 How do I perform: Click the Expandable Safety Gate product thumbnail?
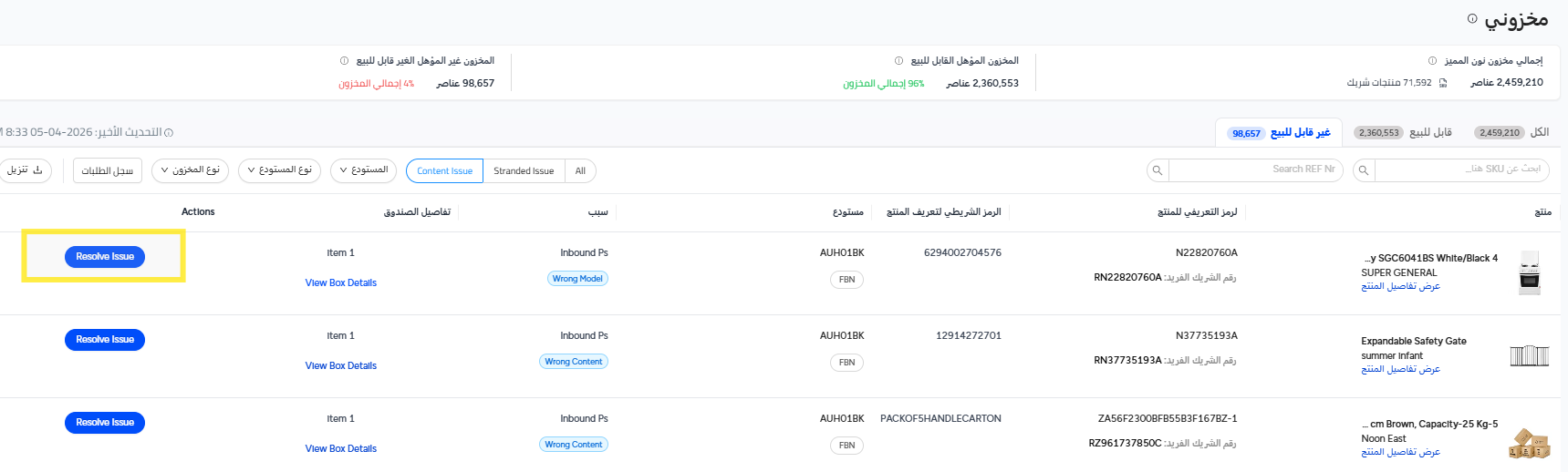pyautogui.click(x=1529, y=355)
